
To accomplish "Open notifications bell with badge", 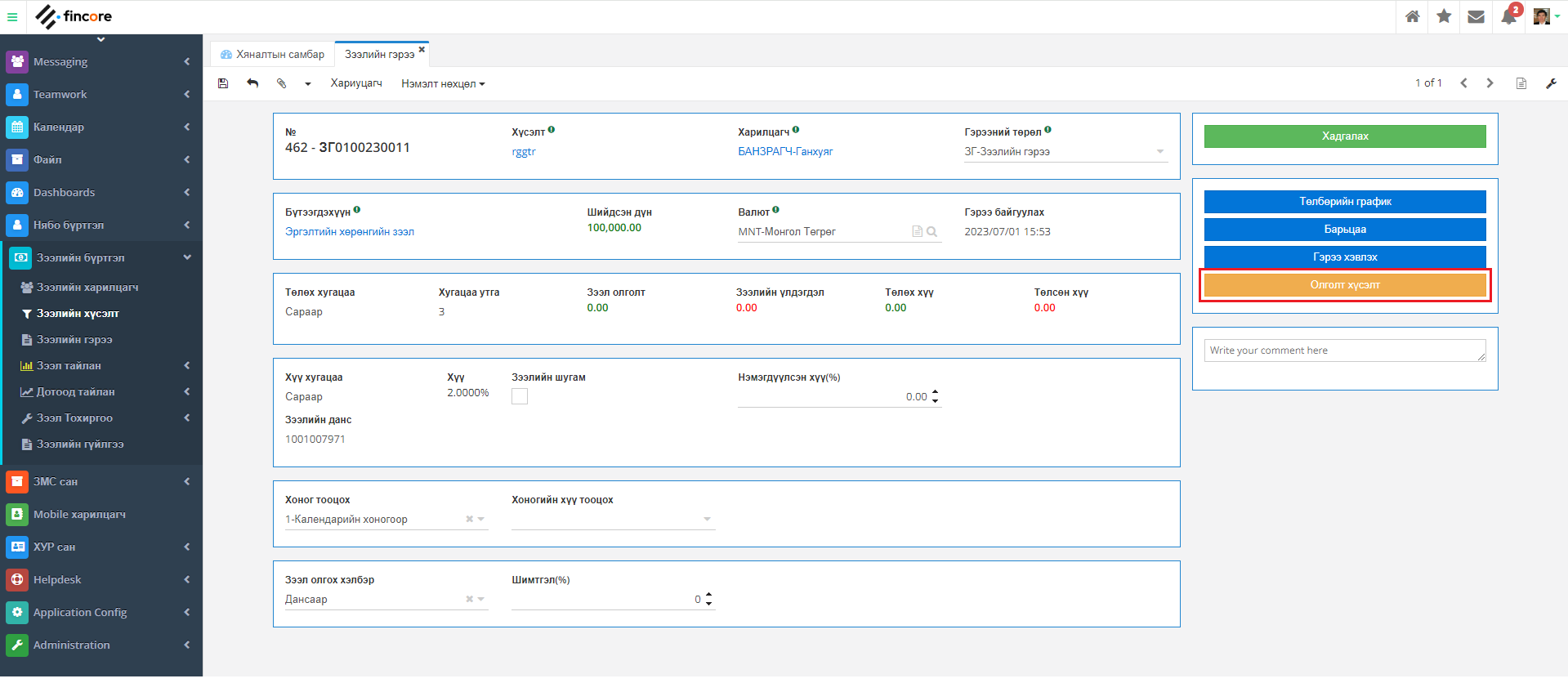I will 1510,16.
